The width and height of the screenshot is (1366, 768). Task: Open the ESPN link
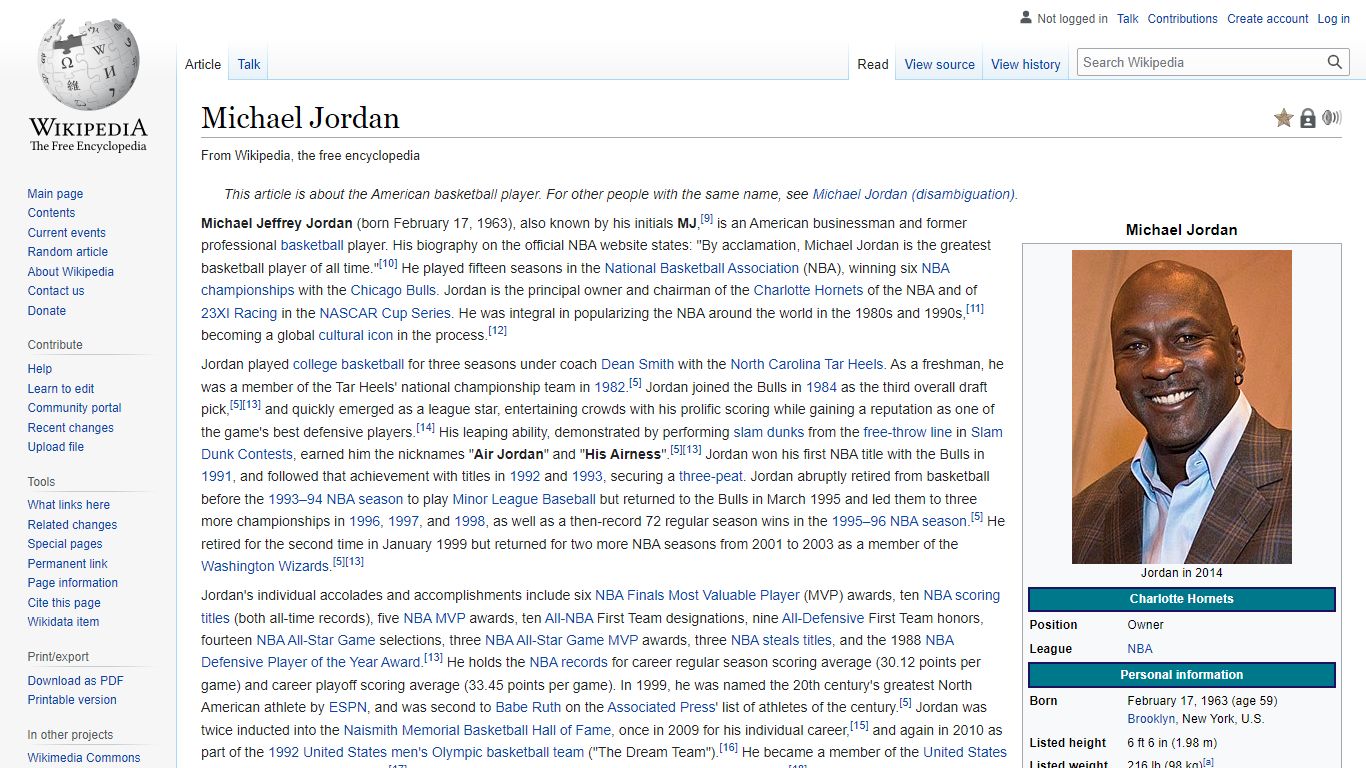(348, 707)
